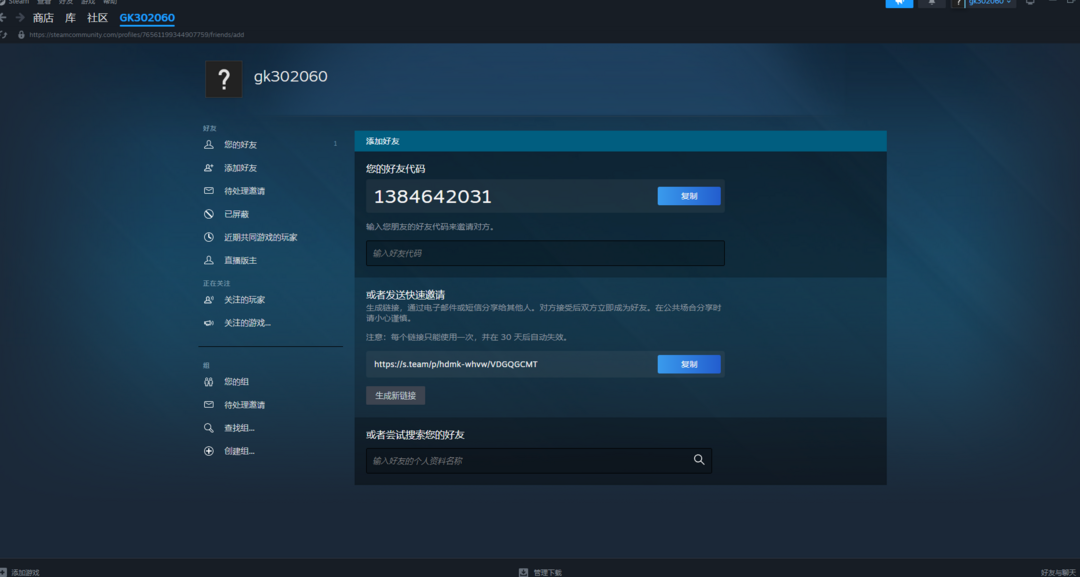Open 您的好友 in the sidebar
The image size is (1080, 577).
pos(240,145)
